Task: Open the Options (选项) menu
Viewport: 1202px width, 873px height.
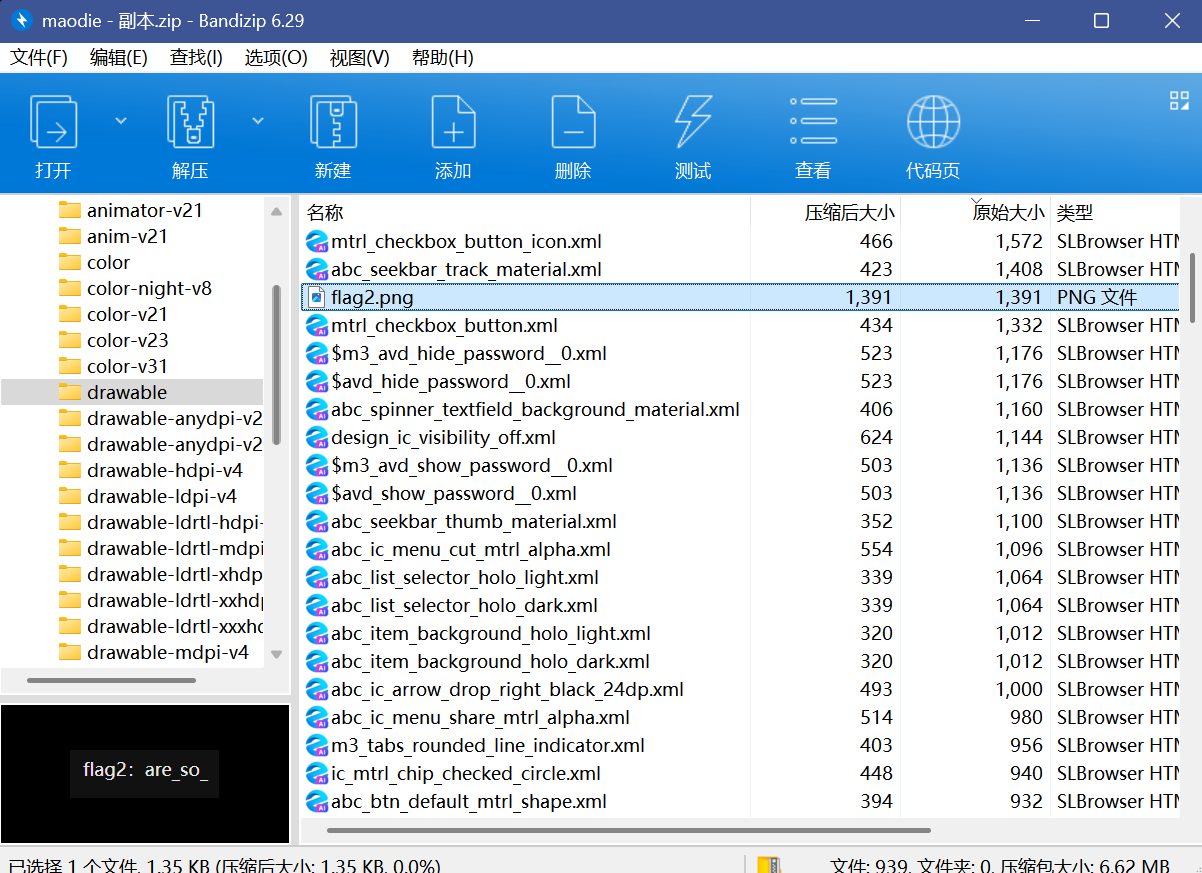Action: pos(275,57)
